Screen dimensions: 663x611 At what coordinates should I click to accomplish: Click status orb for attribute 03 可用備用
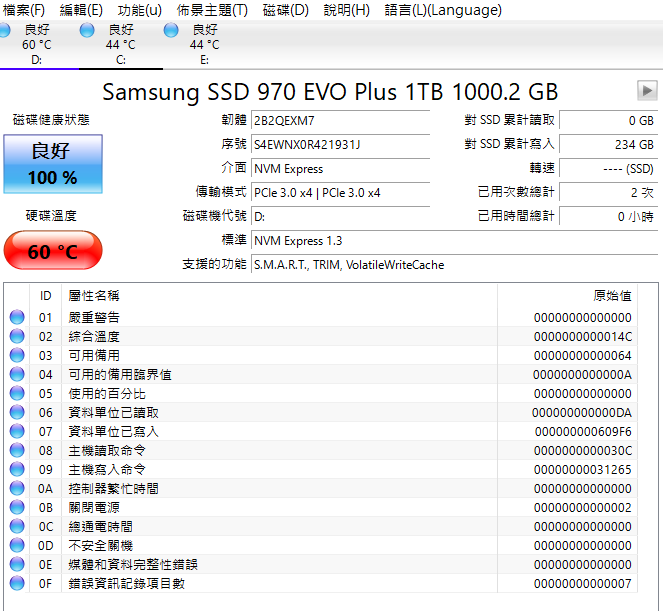(x=17, y=355)
